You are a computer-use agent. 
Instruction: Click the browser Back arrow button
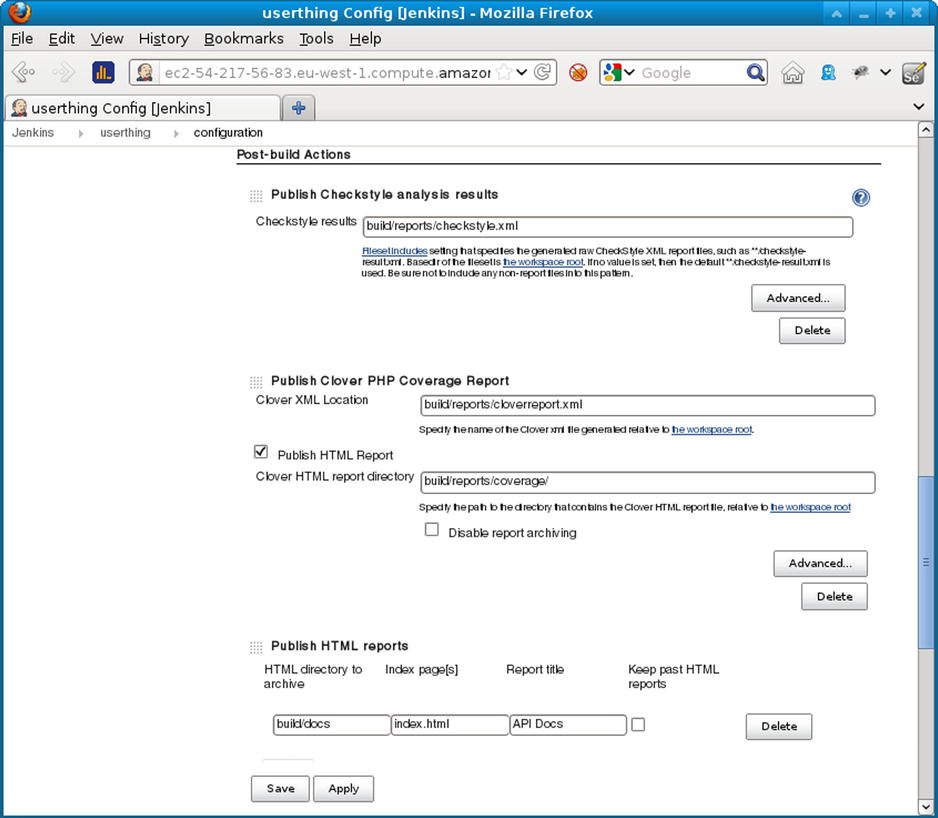click(x=24, y=72)
